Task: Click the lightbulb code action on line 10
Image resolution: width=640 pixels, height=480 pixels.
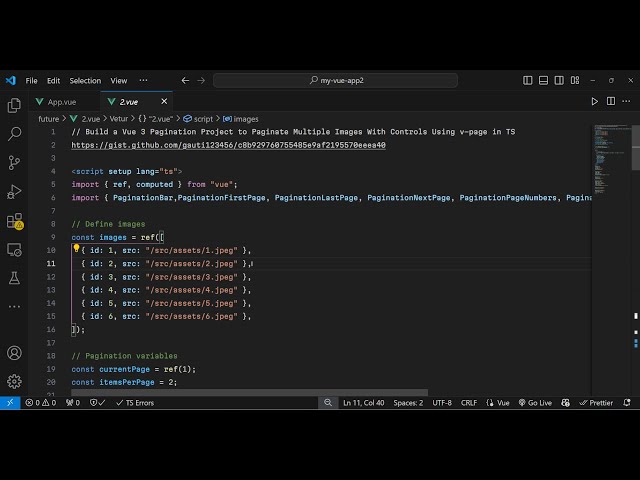Action: click(76, 249)
